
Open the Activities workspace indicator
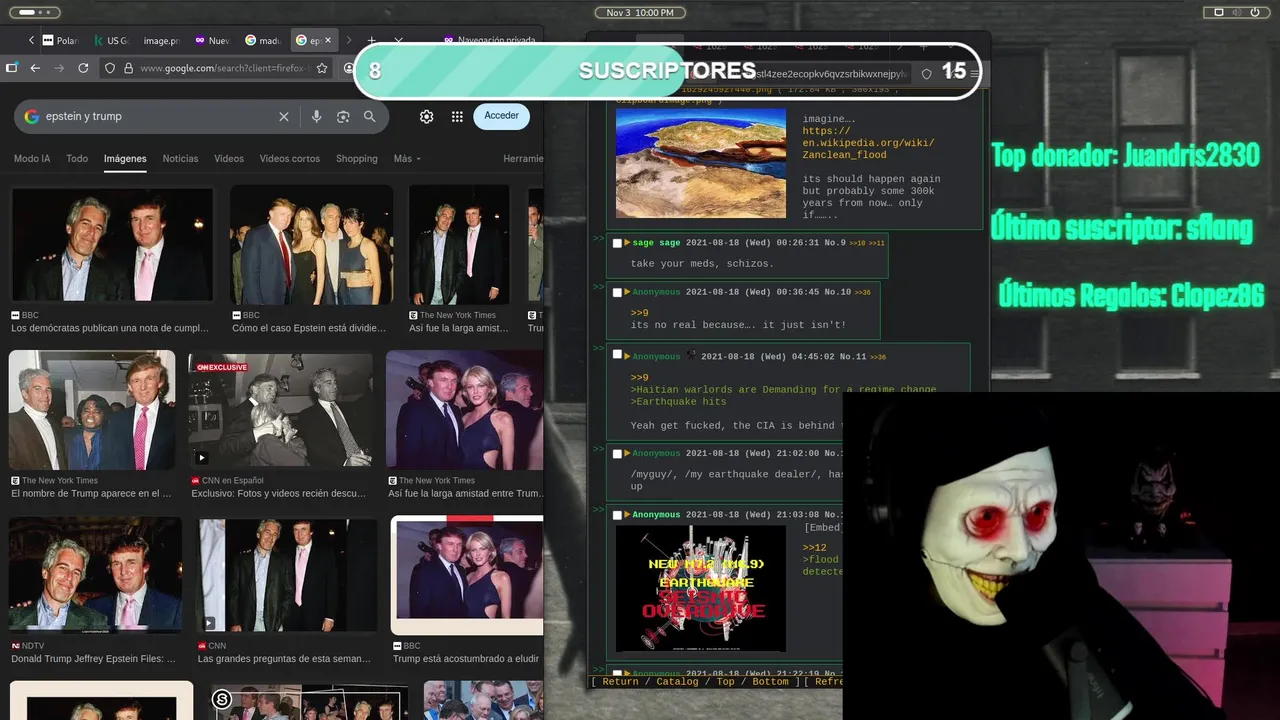click(x=35, y=12)
